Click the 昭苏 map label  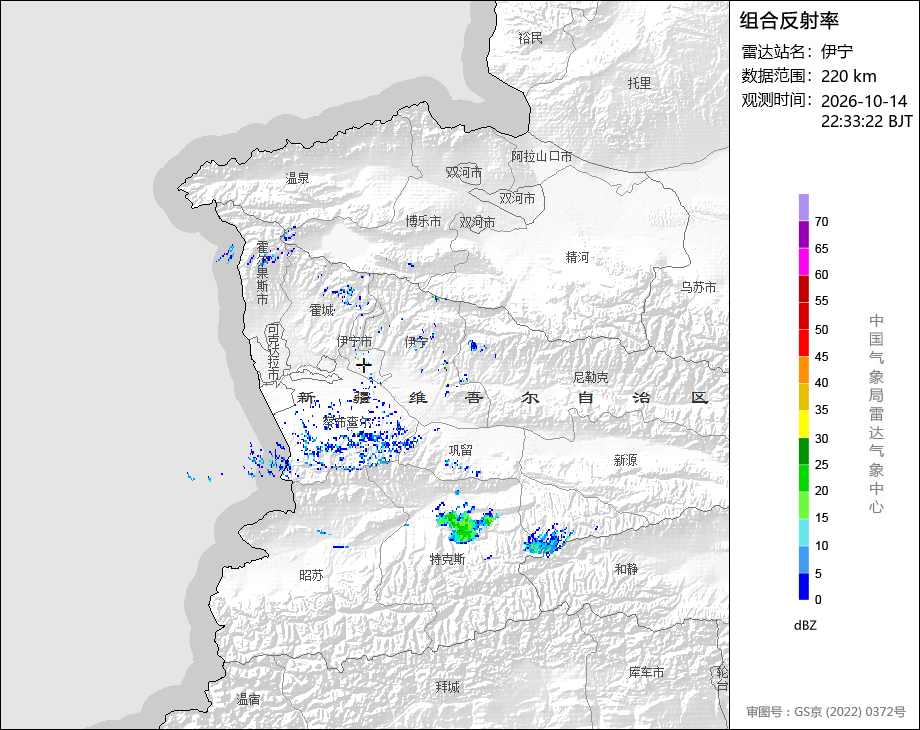[312, 575]
